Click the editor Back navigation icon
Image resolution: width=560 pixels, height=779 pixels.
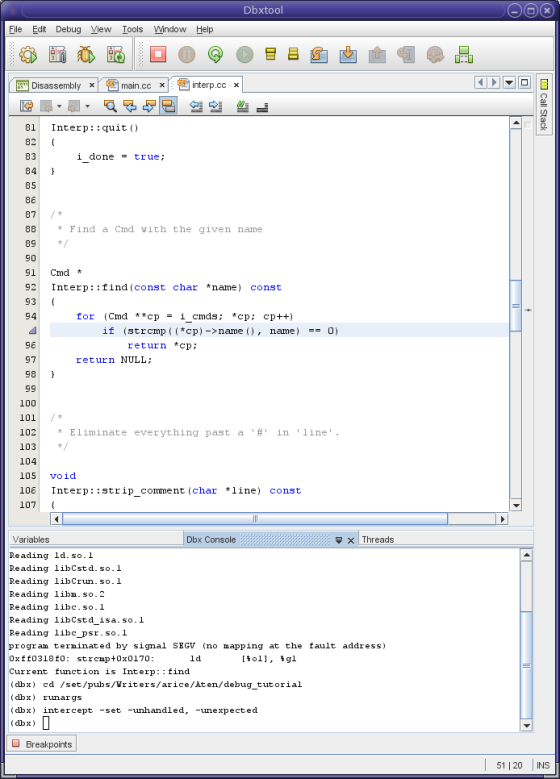pos(47,106)
